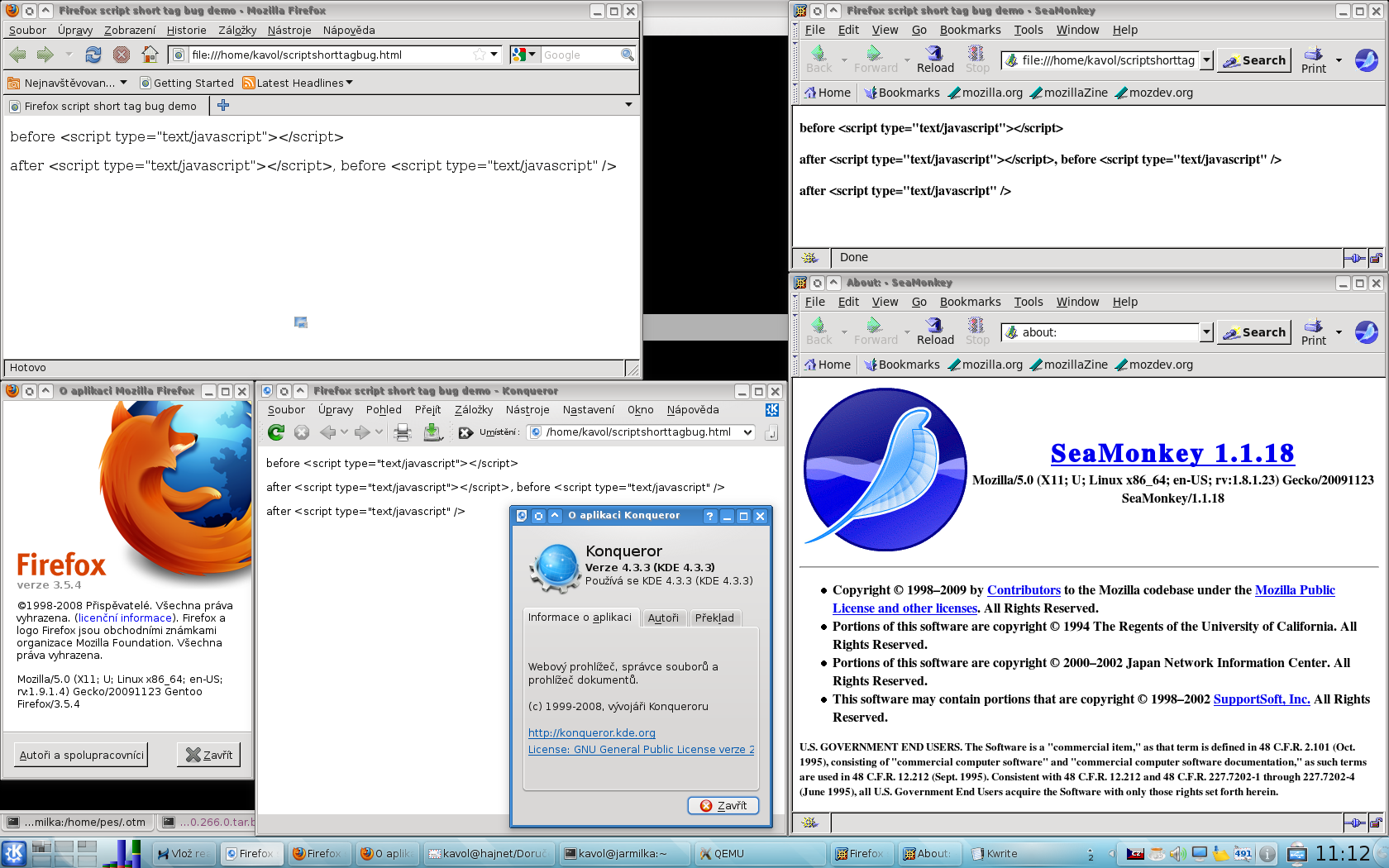The width and height of the screenshot is (1389, 868).
Task: Click Zavřít in the Firefox about dialog
Action: [x=209, y=755]
